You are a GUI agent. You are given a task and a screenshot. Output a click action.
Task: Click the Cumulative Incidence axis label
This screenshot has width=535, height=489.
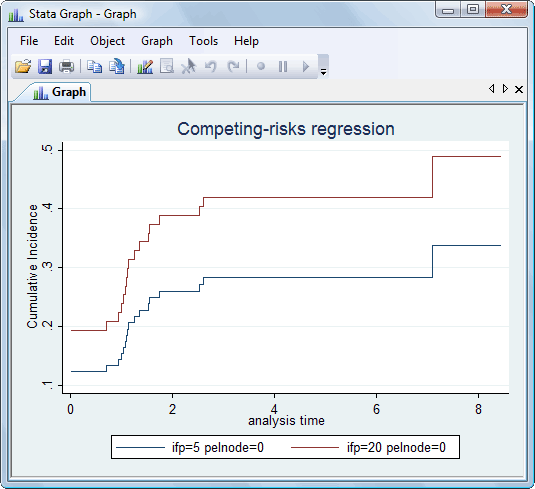pyautogui.click(x=32, y=267)
